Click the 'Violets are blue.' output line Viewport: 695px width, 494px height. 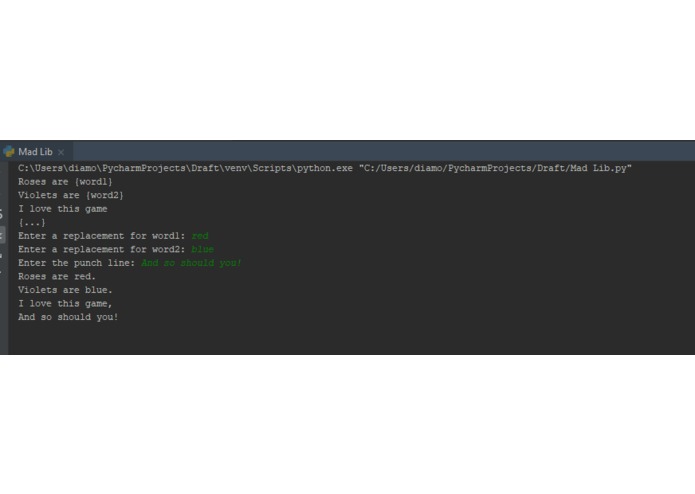tap(65, 290)
